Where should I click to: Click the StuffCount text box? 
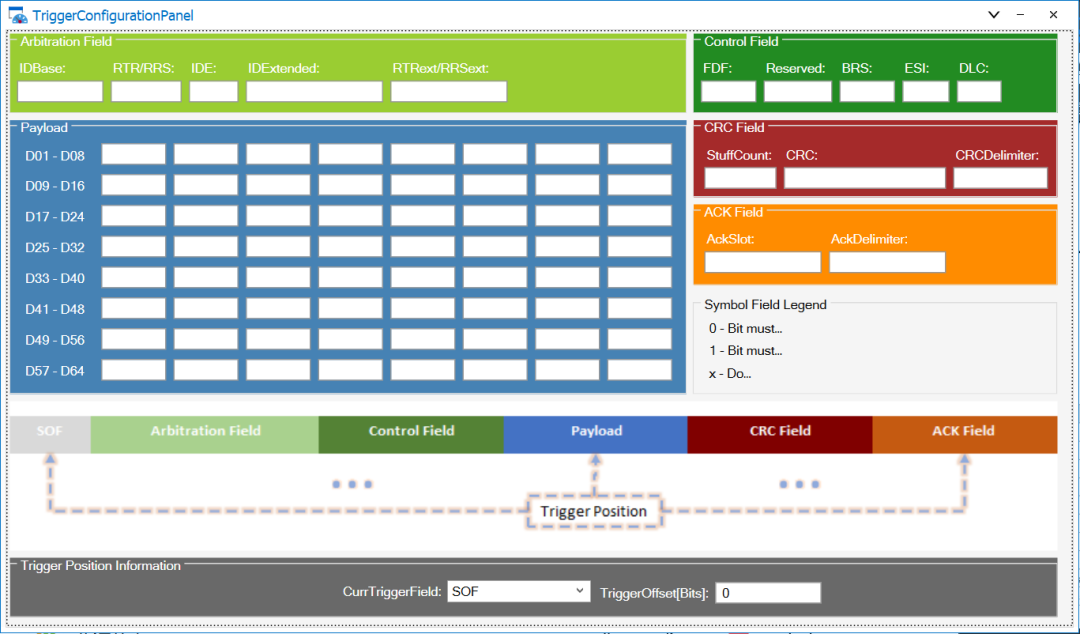(740, 179)
